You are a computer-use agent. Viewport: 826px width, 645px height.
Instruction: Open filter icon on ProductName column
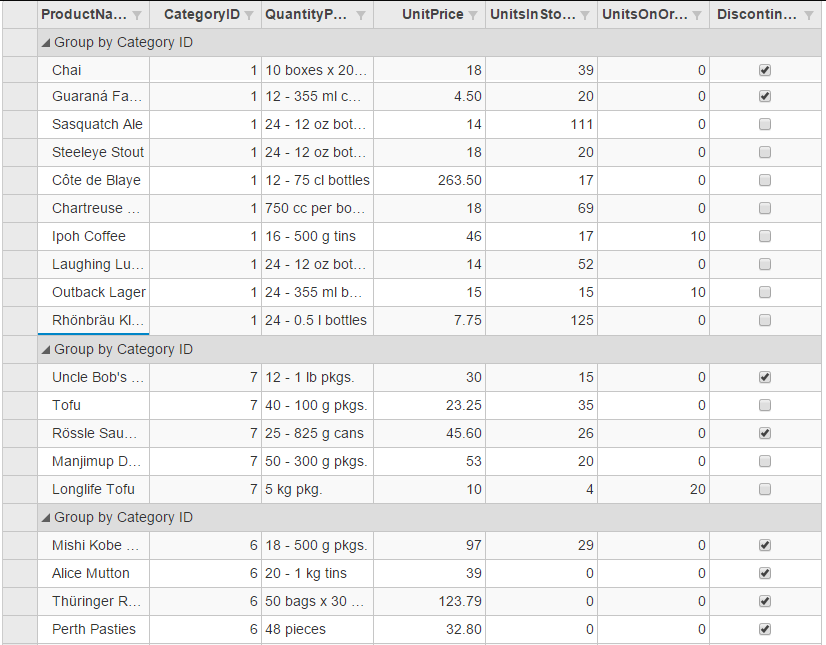[x=137, y=15]
